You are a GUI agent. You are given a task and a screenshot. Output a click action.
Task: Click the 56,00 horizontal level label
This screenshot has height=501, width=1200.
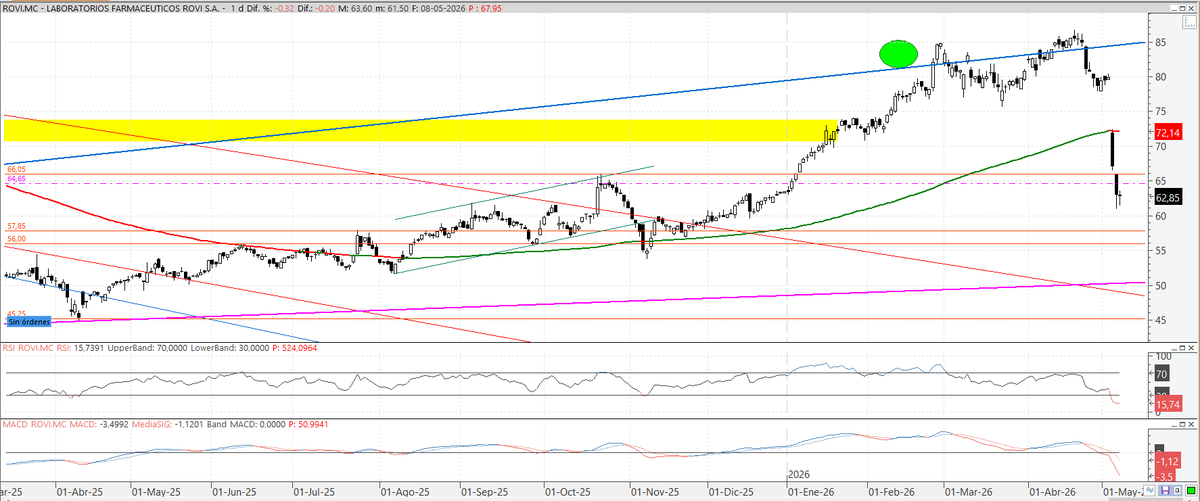tap(15, 239)
